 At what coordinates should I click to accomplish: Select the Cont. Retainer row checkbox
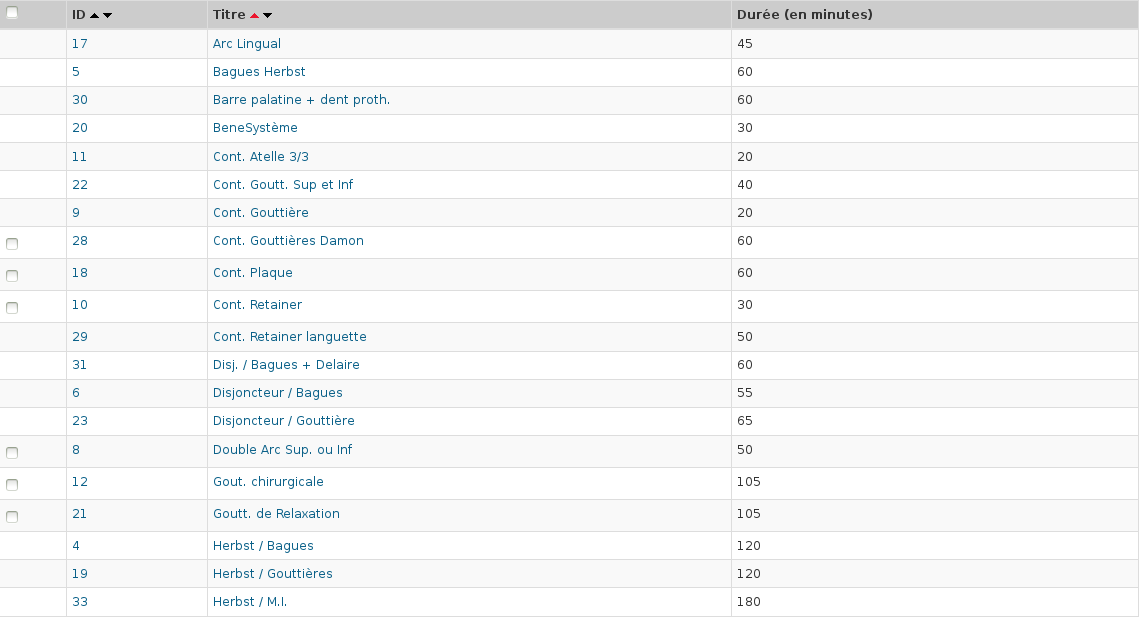click(12, 308)
